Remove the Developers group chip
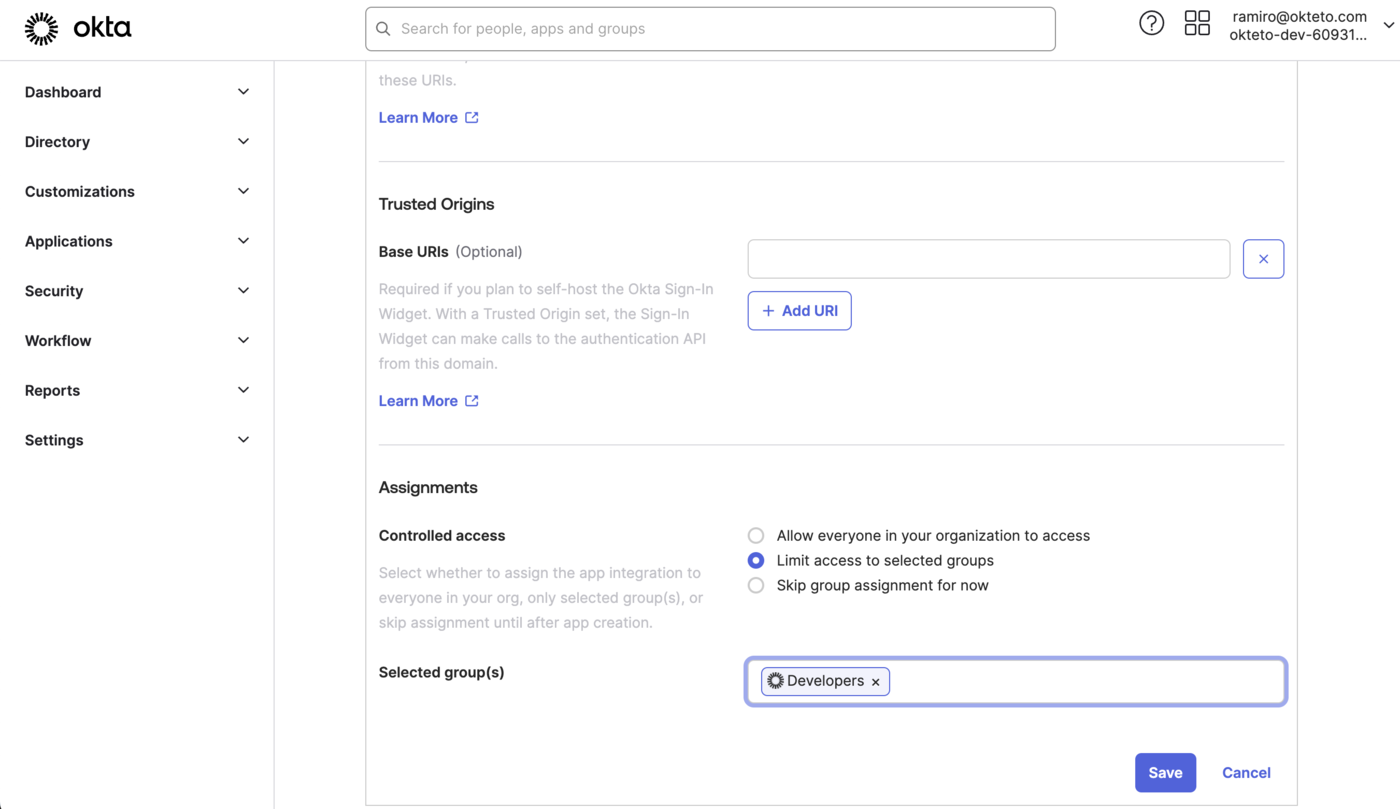 click(875, 681)
